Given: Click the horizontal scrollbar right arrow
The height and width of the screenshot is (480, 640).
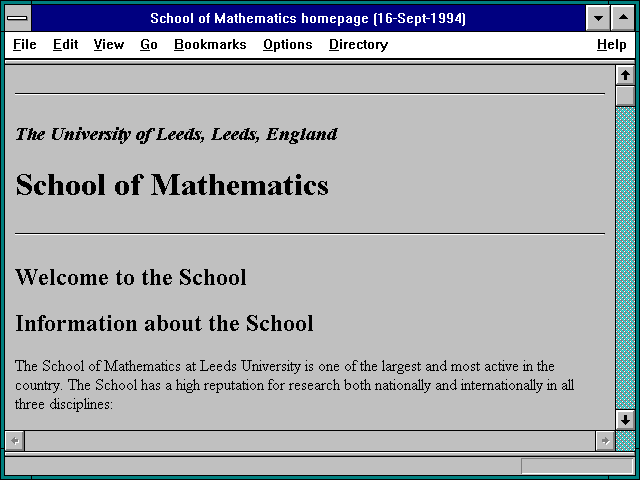Looking at the screenshot, I should click(605, 441).
